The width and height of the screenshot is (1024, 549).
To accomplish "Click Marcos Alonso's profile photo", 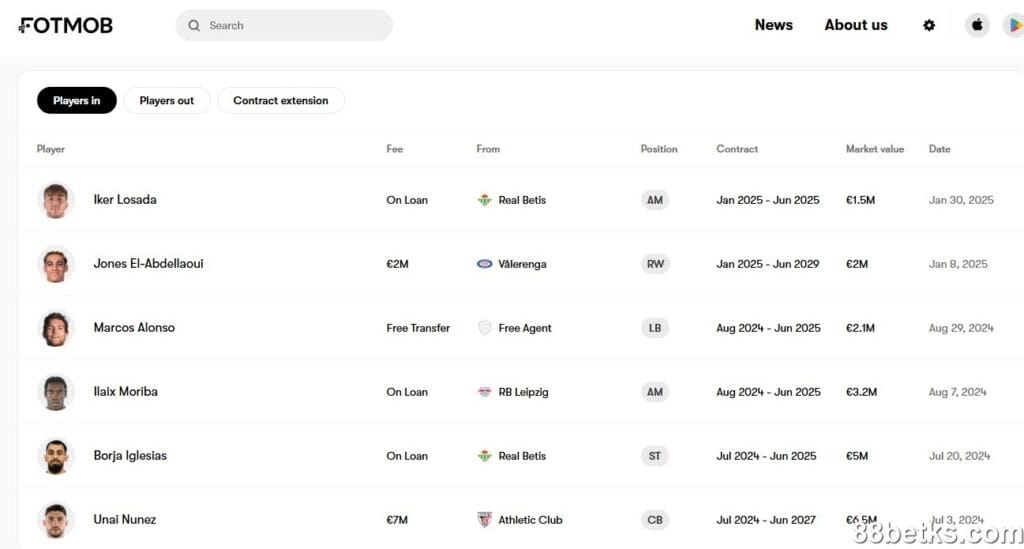I will pos(56,328).
